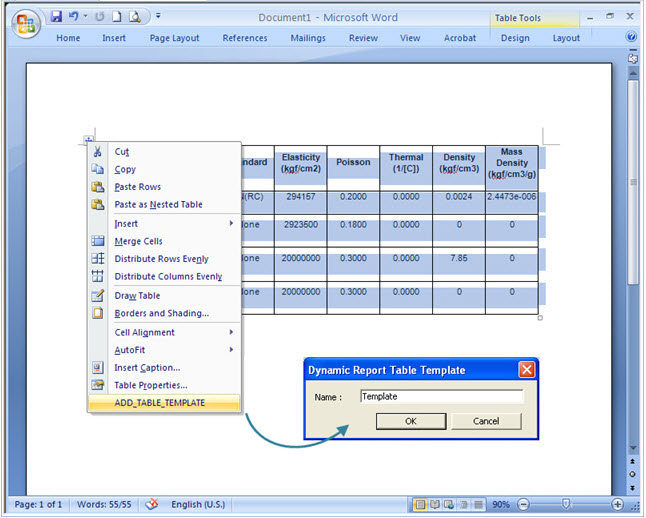Click the Undo arrow icon
Image resolution: width=646 pixels, height=518 pixels.
tap(74, 17)
